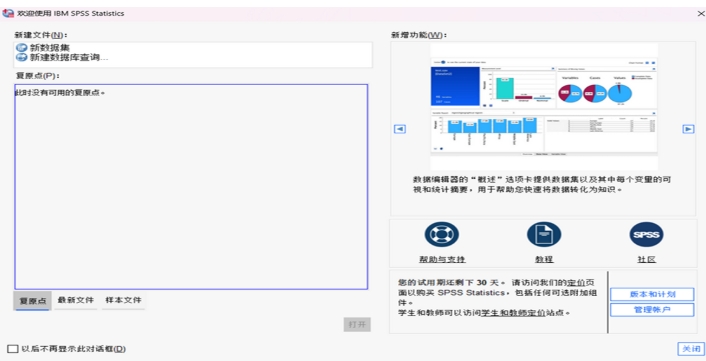
Task: Open the SPSS 社区 icon
Action: coord(646,235)
